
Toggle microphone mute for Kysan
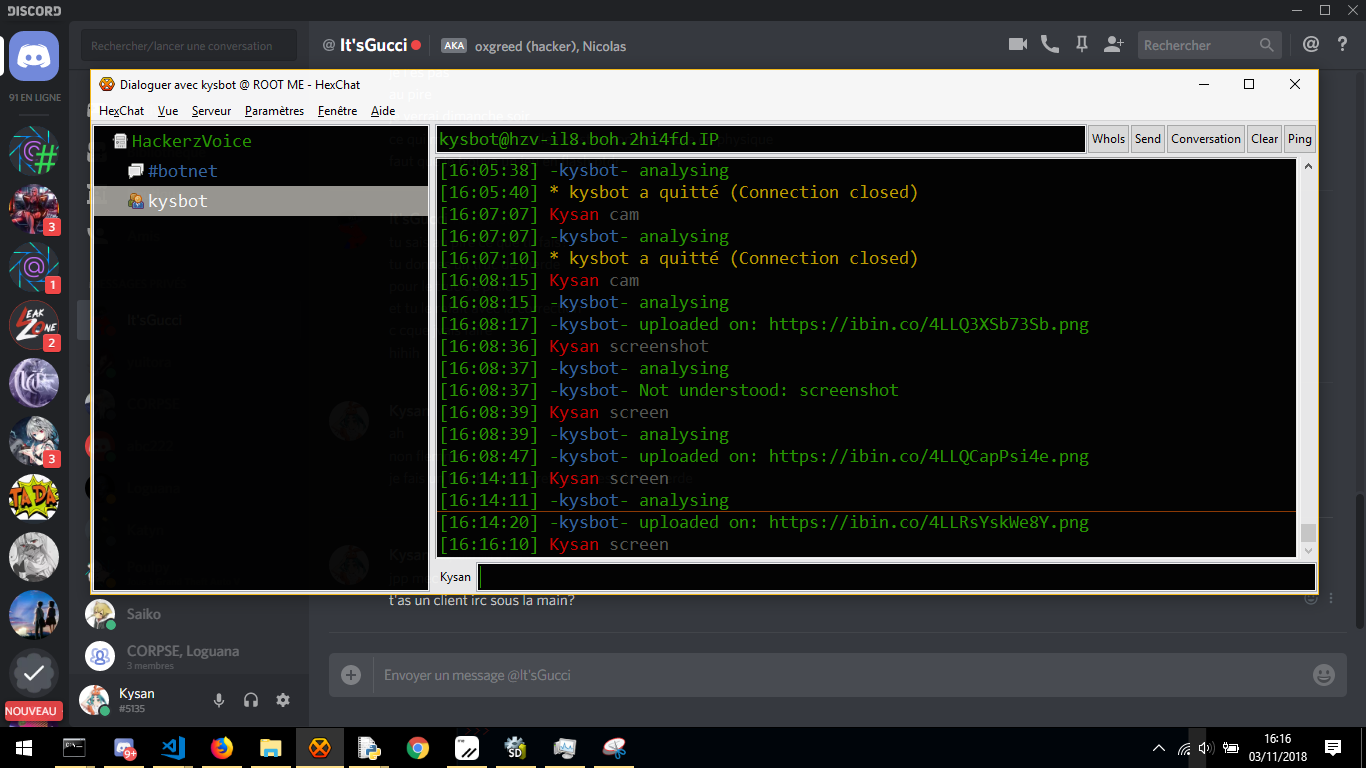[219, 700]
